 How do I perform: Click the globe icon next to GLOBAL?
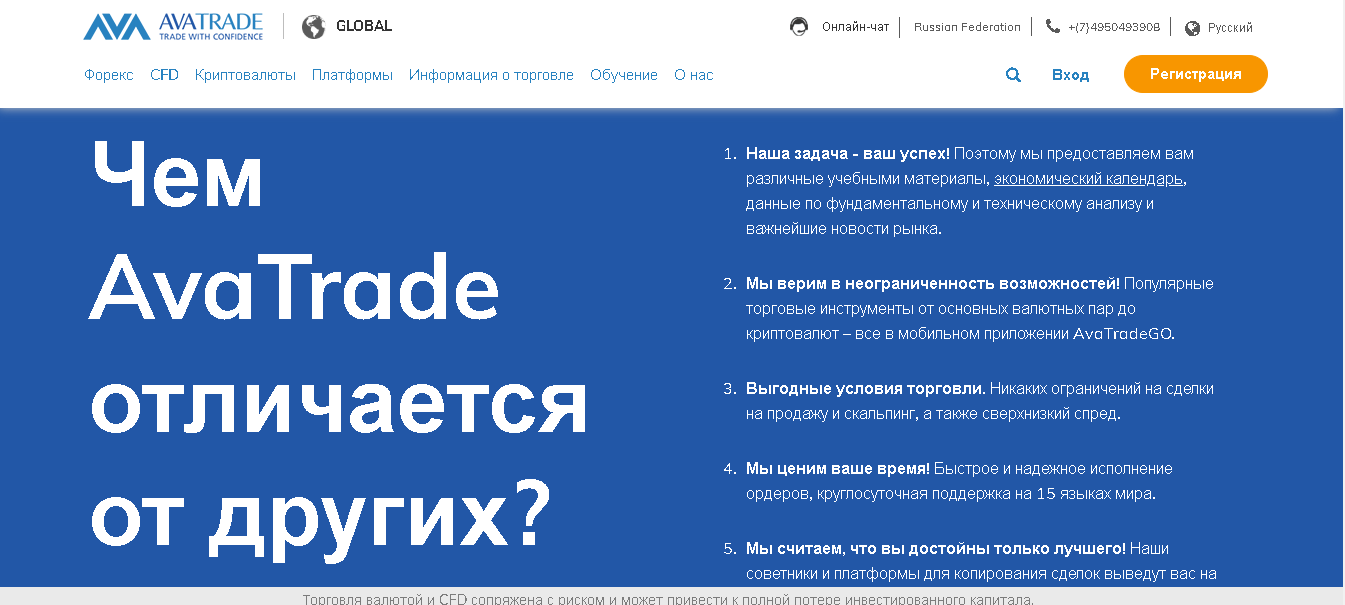click(314, 27)
